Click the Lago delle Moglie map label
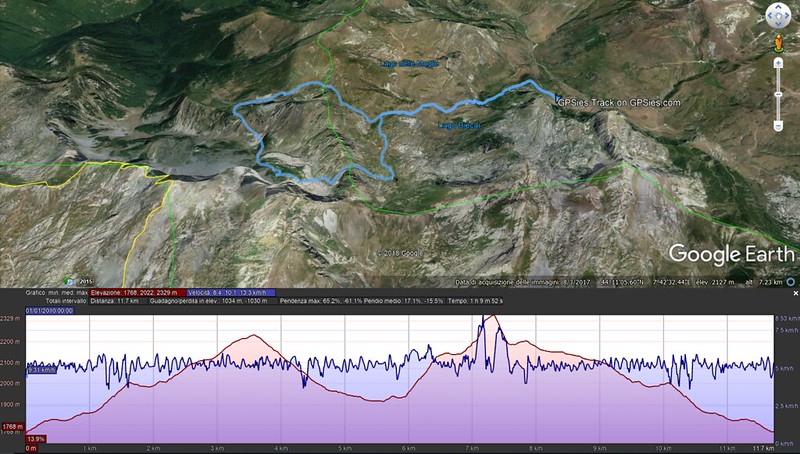Viewport: 800px width, 454px height. coord(410,64)
